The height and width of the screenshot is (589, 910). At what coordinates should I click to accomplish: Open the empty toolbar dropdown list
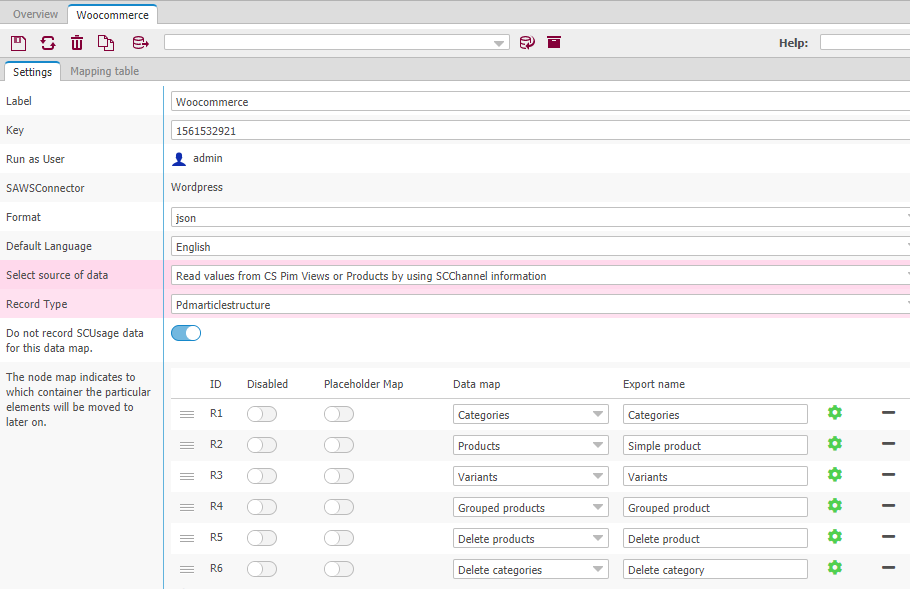337,42
